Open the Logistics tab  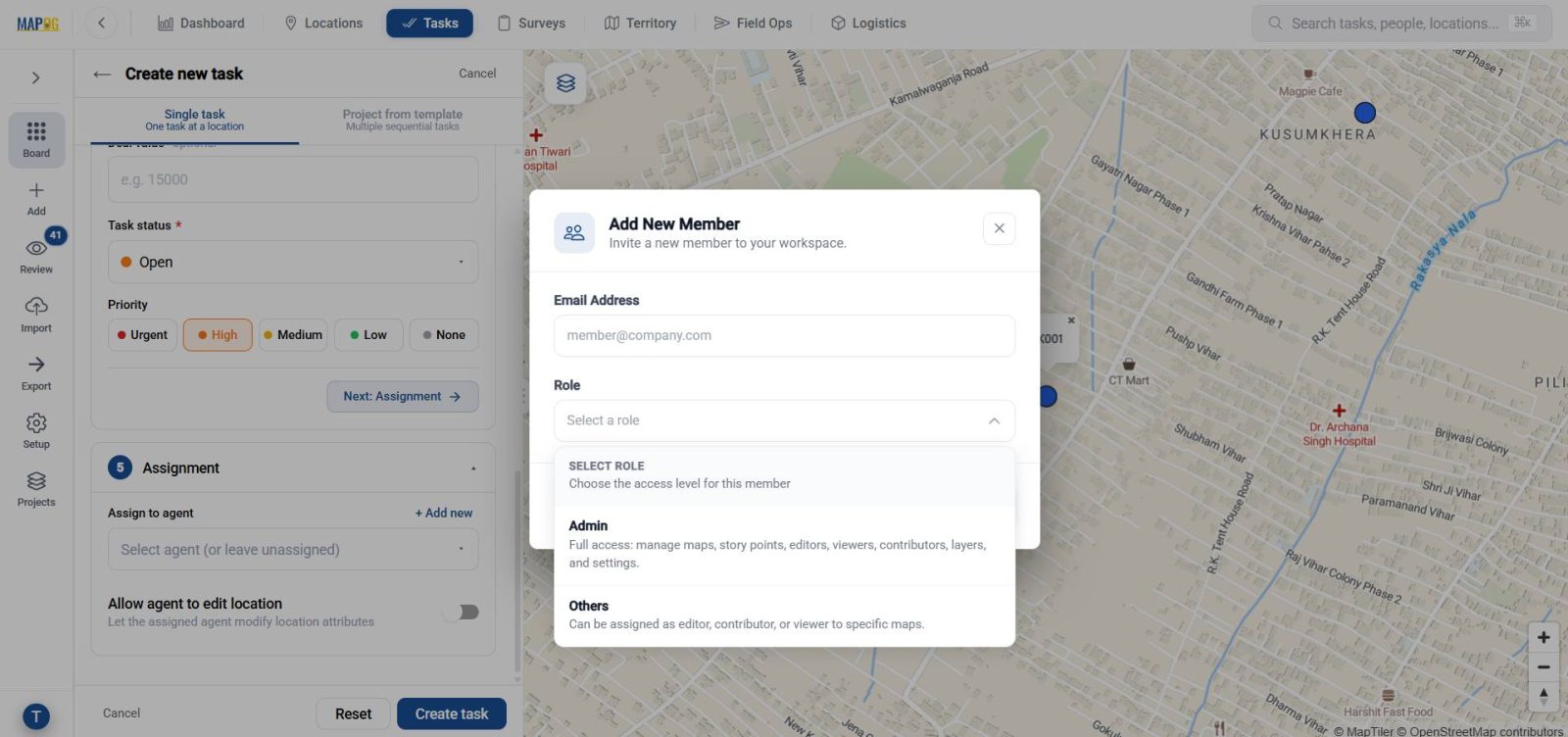pyautogui.click(x=868, y=23)
